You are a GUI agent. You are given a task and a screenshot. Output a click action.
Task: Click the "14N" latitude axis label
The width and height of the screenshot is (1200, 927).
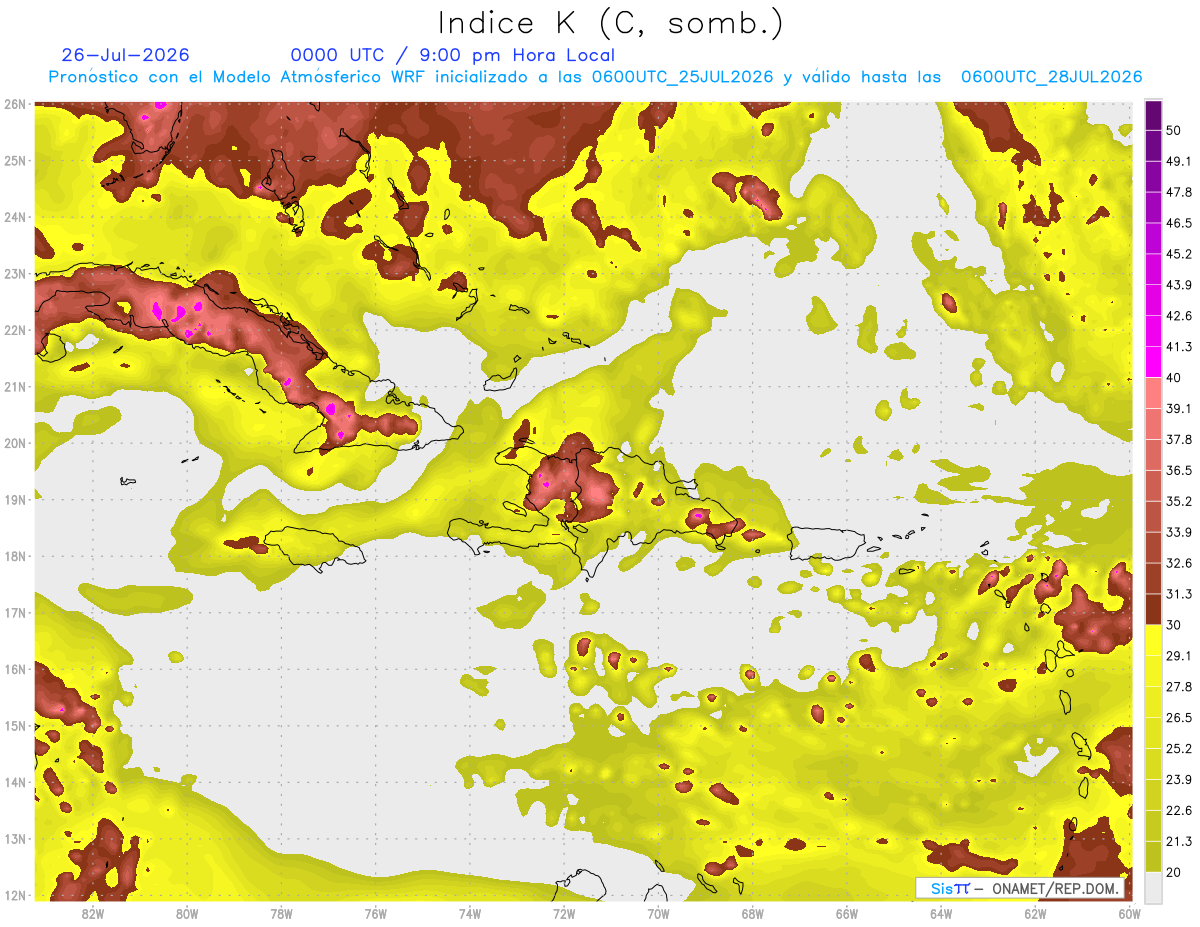tap(15, 782)
